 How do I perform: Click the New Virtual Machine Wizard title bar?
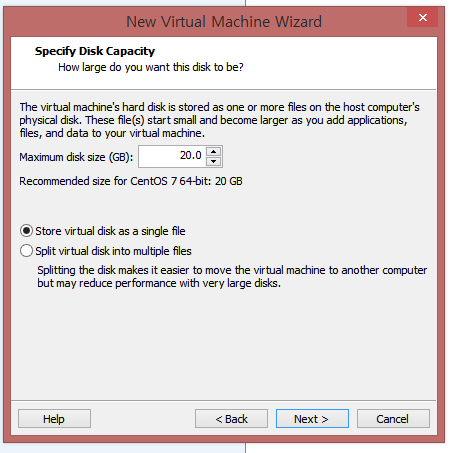point(224,22)
